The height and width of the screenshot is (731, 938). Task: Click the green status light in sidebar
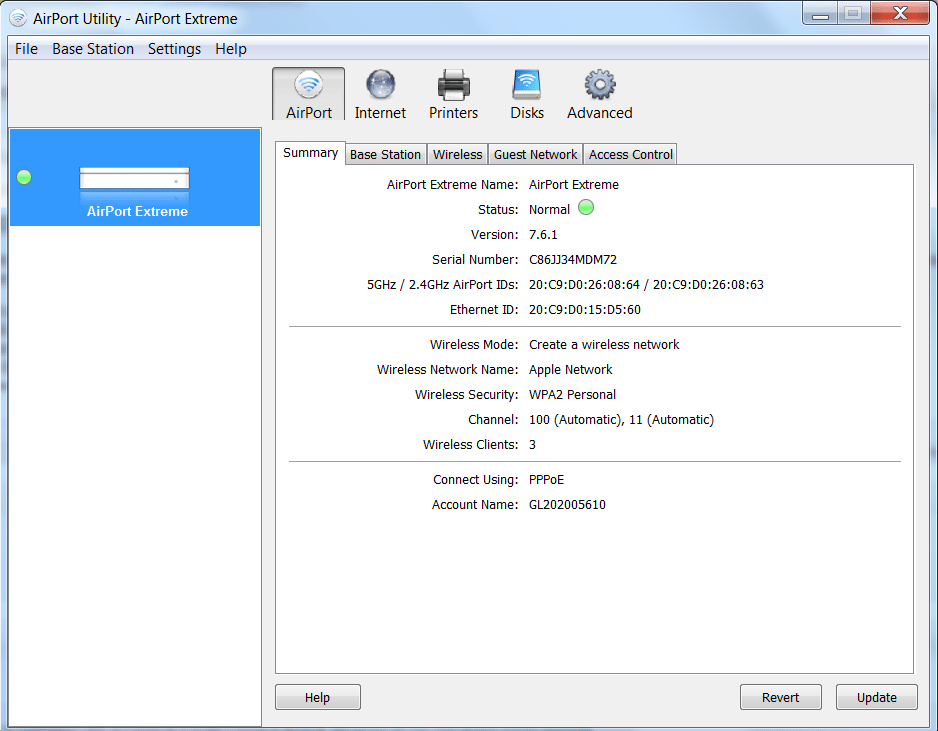click(x=25, y=177)
